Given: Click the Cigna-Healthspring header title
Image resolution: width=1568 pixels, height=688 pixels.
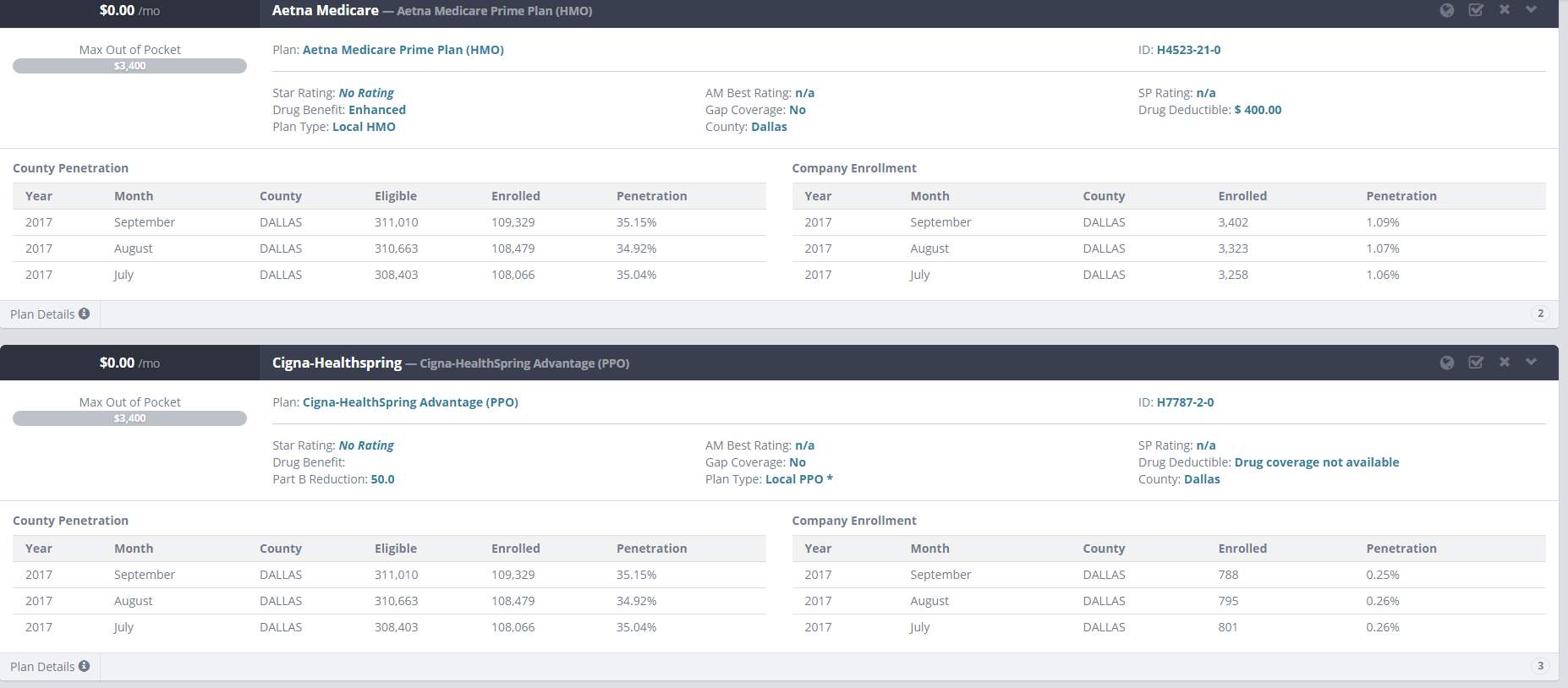Looking at the screenshot, I should point(337,363).
